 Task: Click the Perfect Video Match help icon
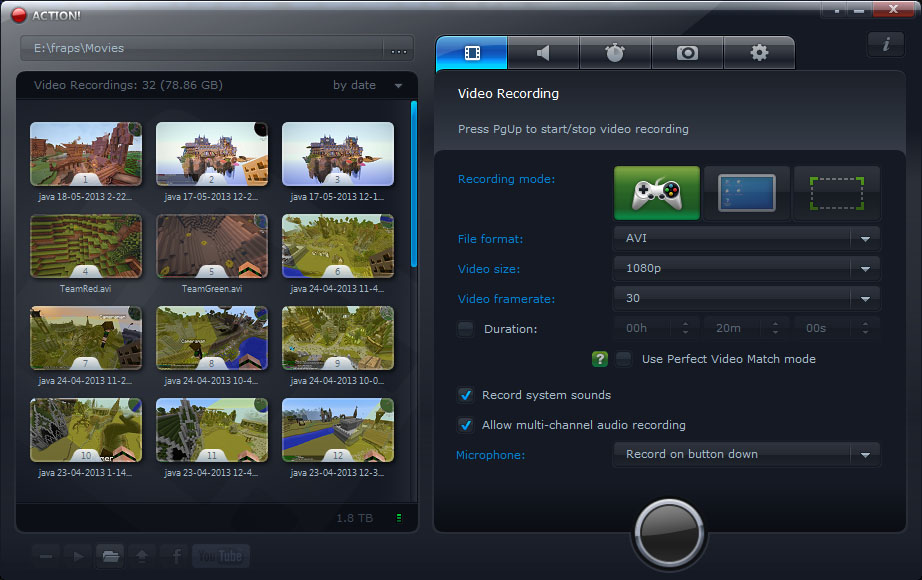600,359
